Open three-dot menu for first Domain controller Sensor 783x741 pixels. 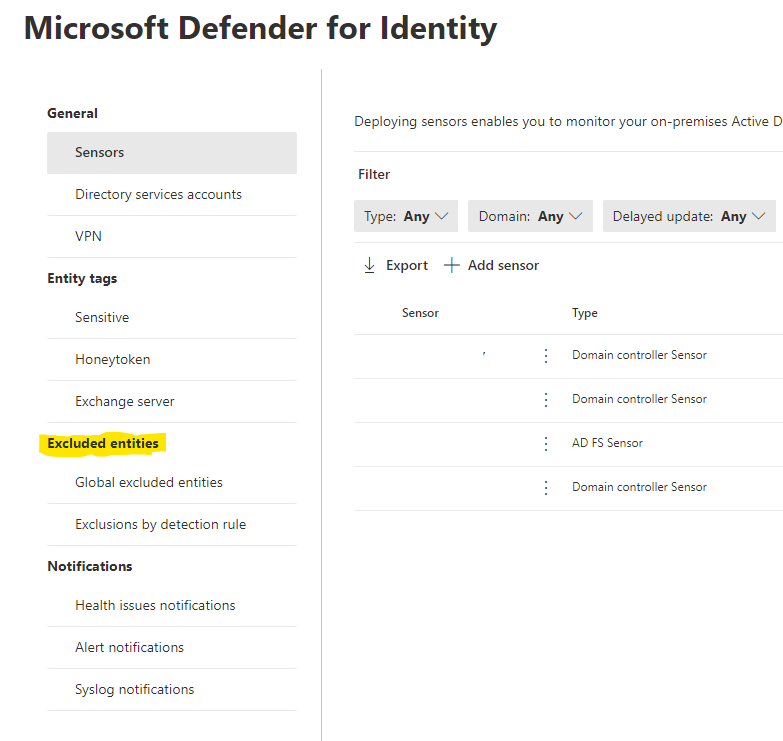[x=546, y=355]
